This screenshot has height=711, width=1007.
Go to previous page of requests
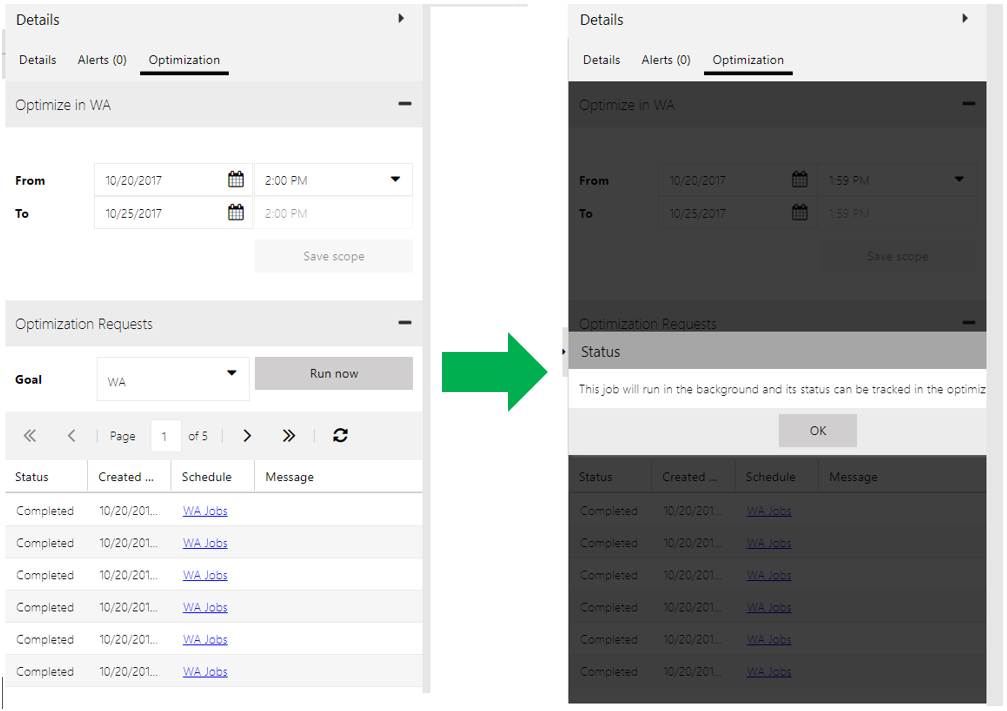pos(72,436)
